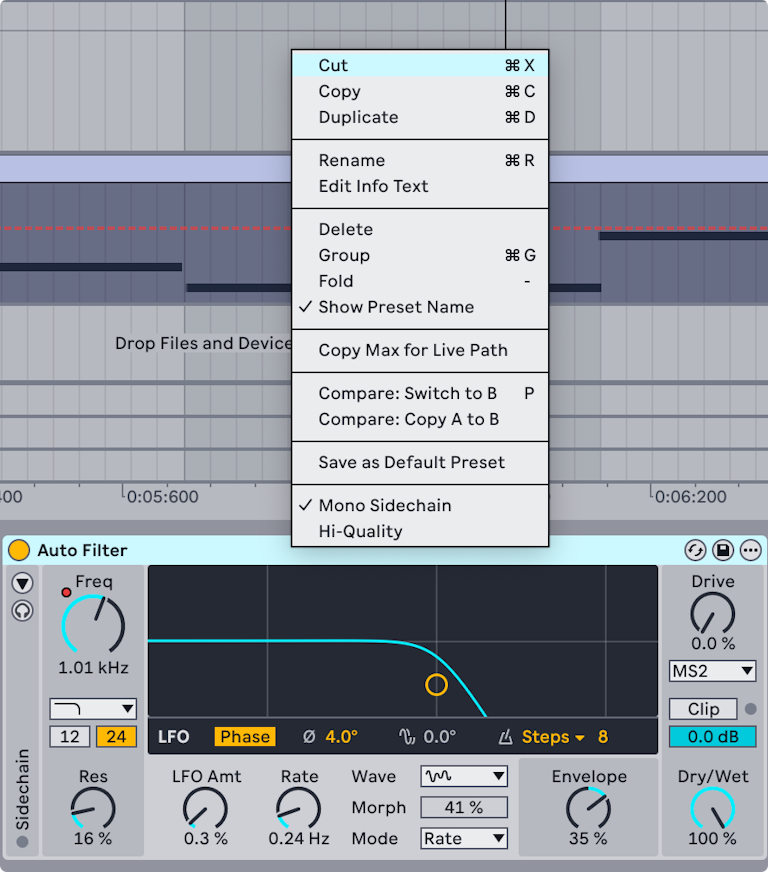This screenshot has height=872, width=768.
Task: Click the LFO phase offset icon
Action: pos(309,737)
